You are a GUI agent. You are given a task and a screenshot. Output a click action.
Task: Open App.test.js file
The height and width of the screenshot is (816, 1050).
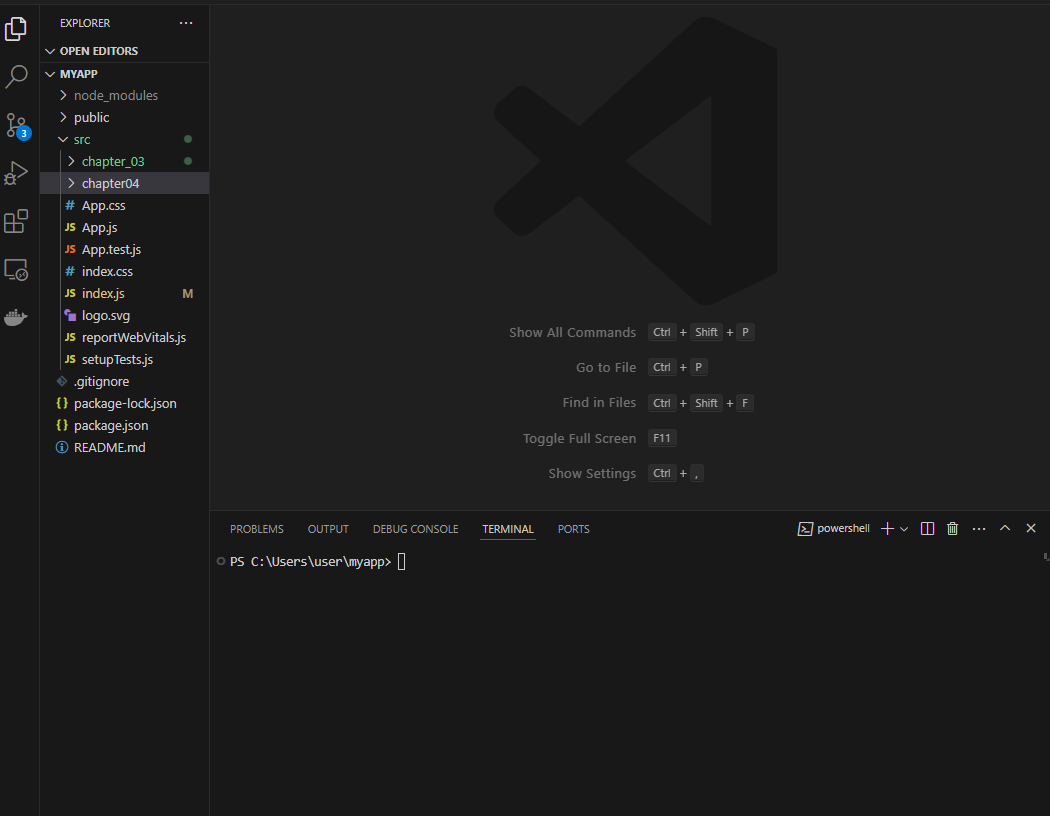click(125, 250)
